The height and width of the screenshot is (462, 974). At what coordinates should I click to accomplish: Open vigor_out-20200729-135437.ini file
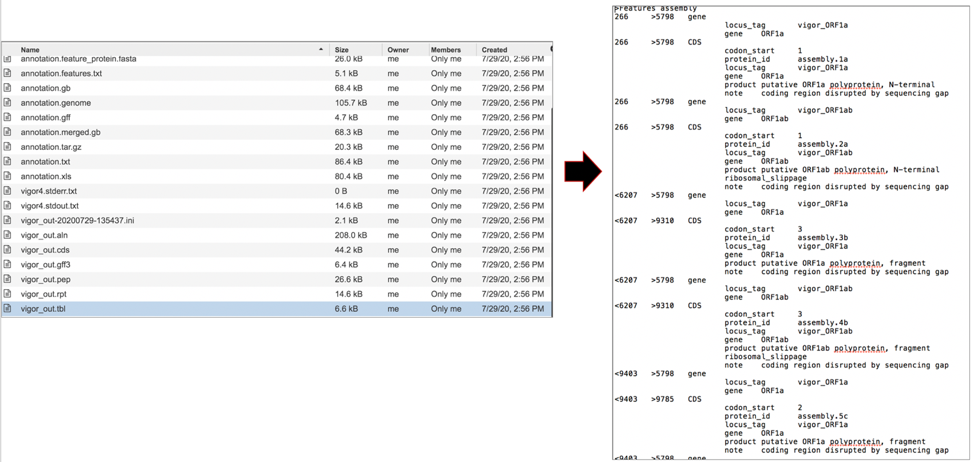(77, 221)
